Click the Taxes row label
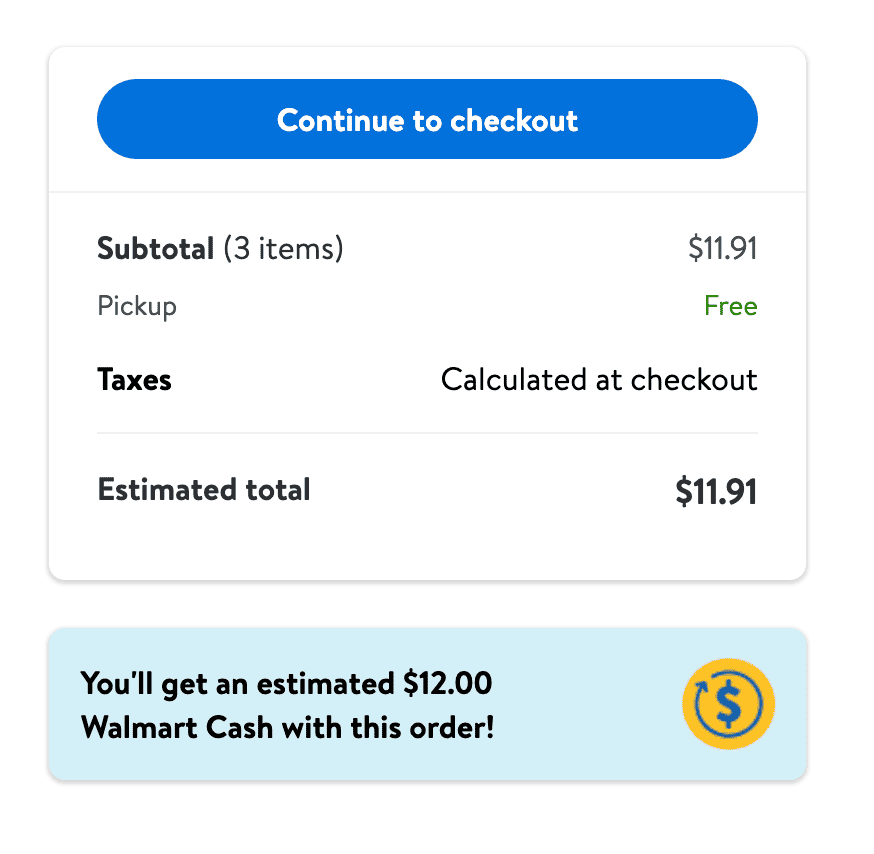The image size is (874, 854). (x=134, y=380)
